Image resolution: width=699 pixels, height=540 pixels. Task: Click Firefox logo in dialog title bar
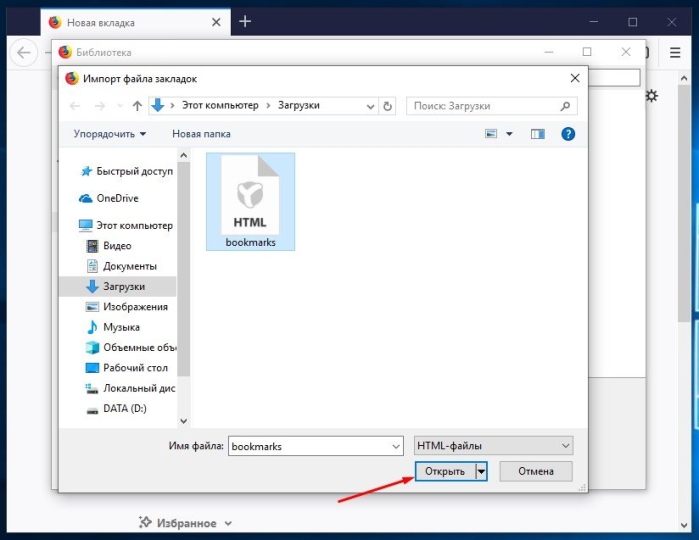click(72, 78)
